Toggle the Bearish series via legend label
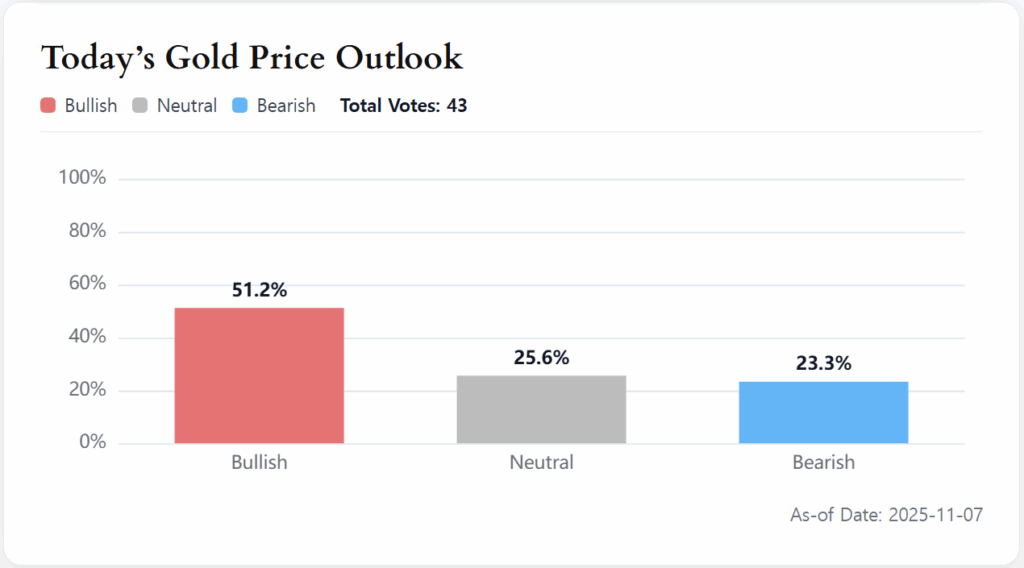1024x568 pixels. pos(286,106)
